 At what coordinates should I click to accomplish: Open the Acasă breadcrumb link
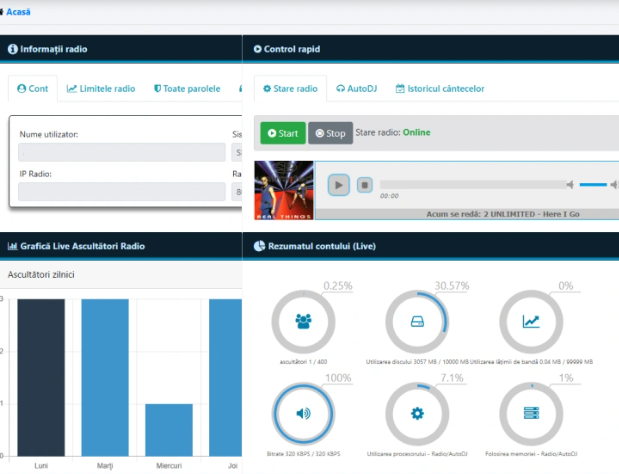[18, 12]
